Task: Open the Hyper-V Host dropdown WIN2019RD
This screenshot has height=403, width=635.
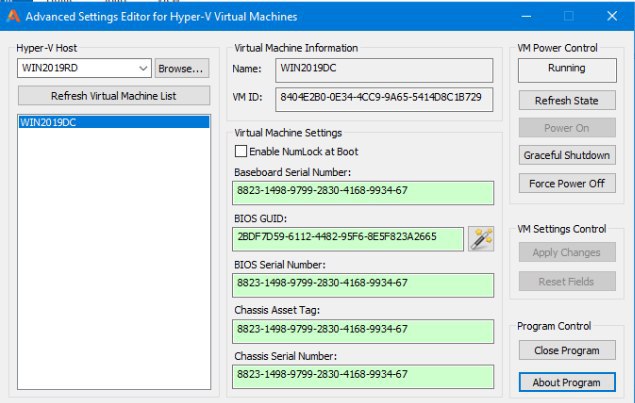Action: coord(84,68)
